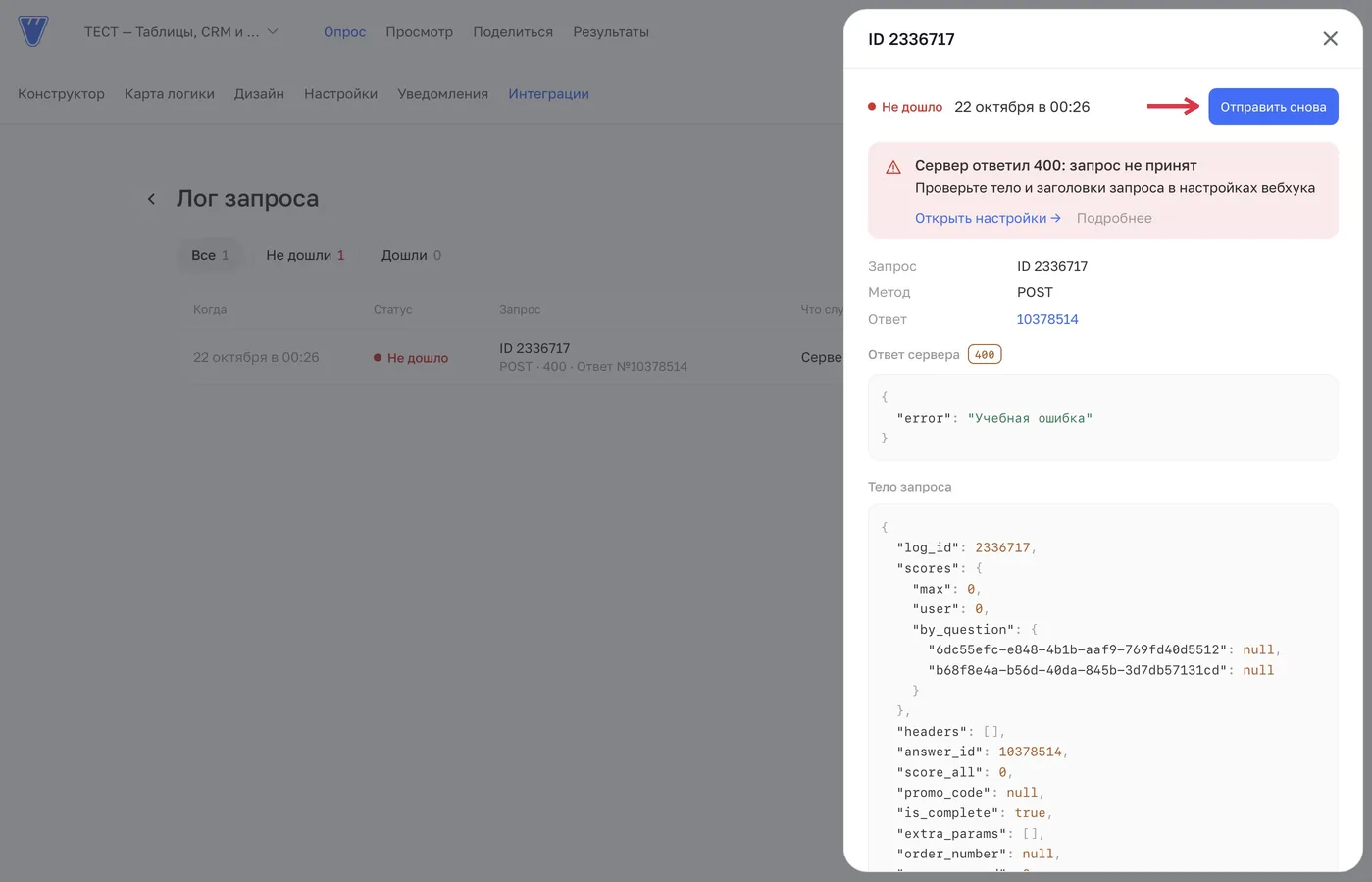Screen dimensions: 1372x882
Task: Open the Результаты top menu item
Action: click(611, 32)
